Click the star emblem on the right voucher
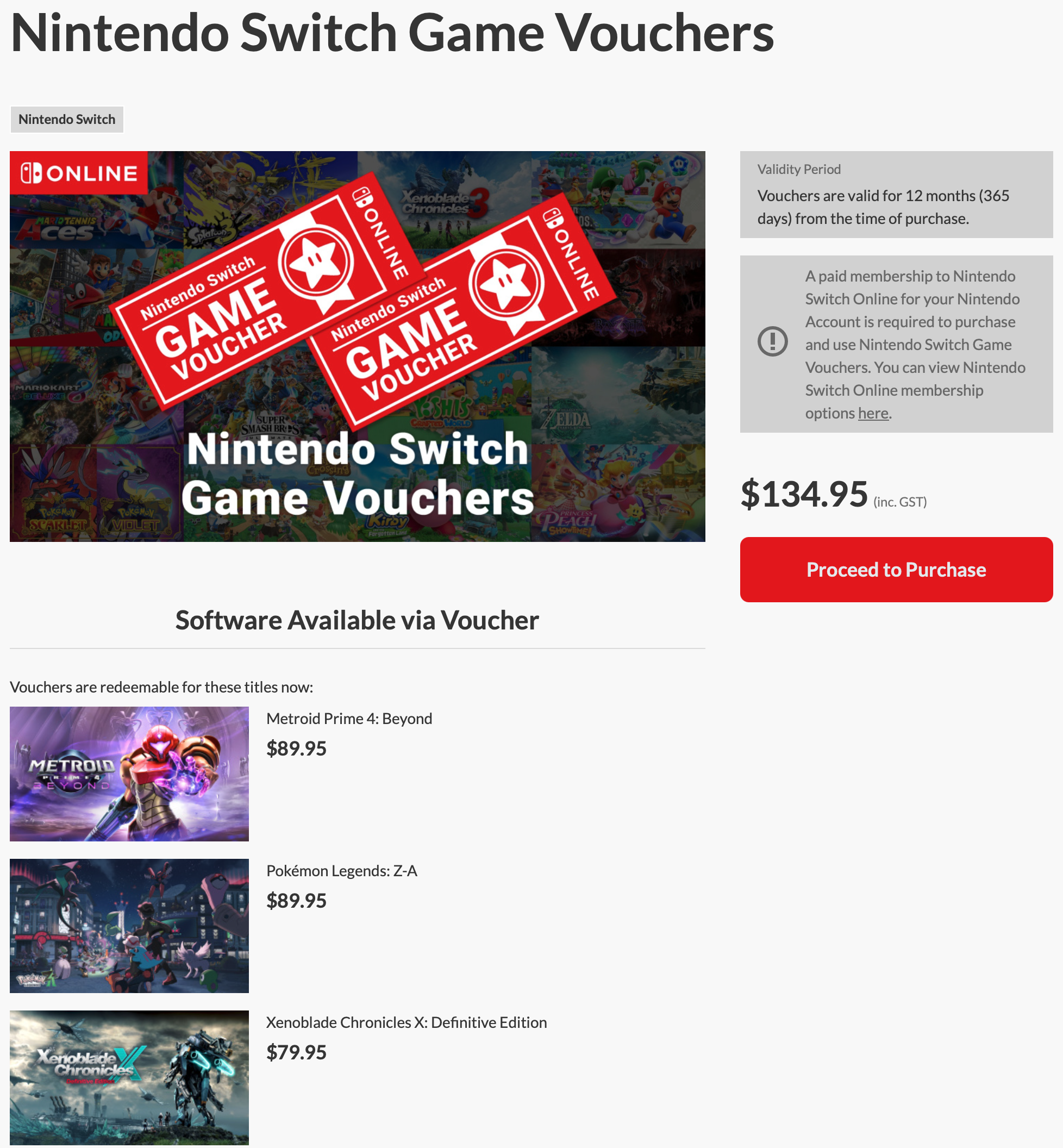This screenshot has height=1148, width=1063. coord(506,283)
